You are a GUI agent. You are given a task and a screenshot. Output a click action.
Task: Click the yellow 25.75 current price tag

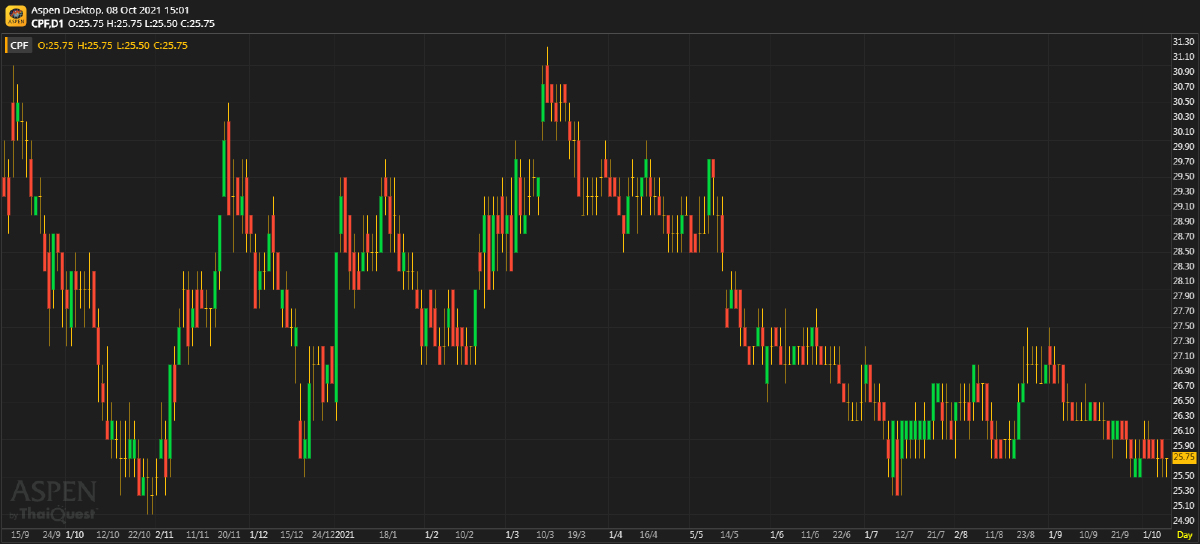[x=1182, y=456]
